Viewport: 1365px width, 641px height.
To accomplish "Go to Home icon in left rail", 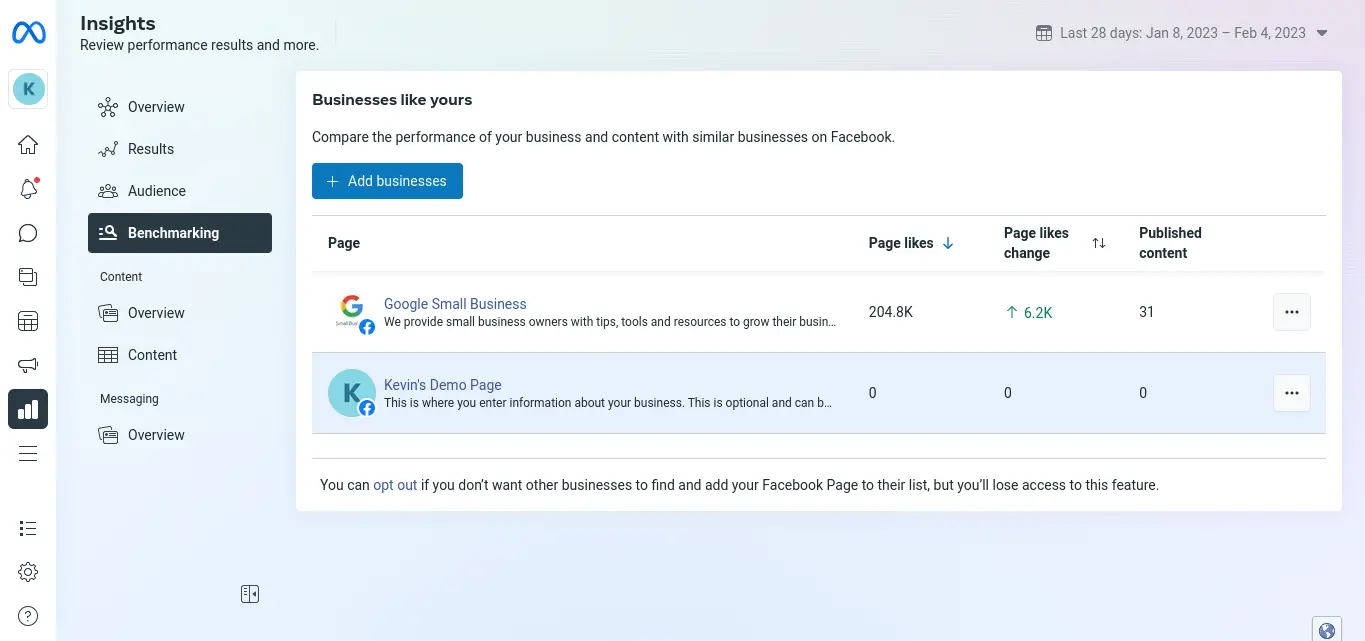I will 28,145.
